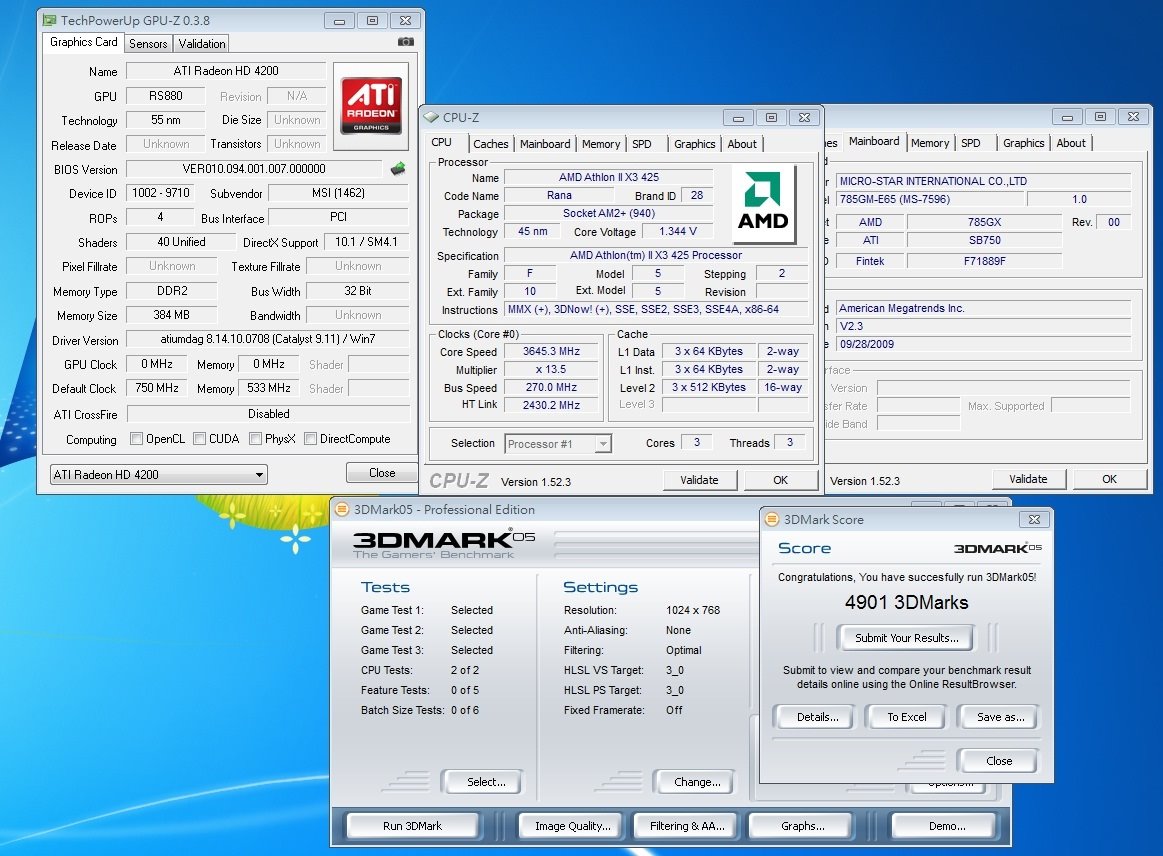Click Specification field AMD Athlon II X3 425
1163x856 pixels.
pyautogui.click(x=656, y=255)
